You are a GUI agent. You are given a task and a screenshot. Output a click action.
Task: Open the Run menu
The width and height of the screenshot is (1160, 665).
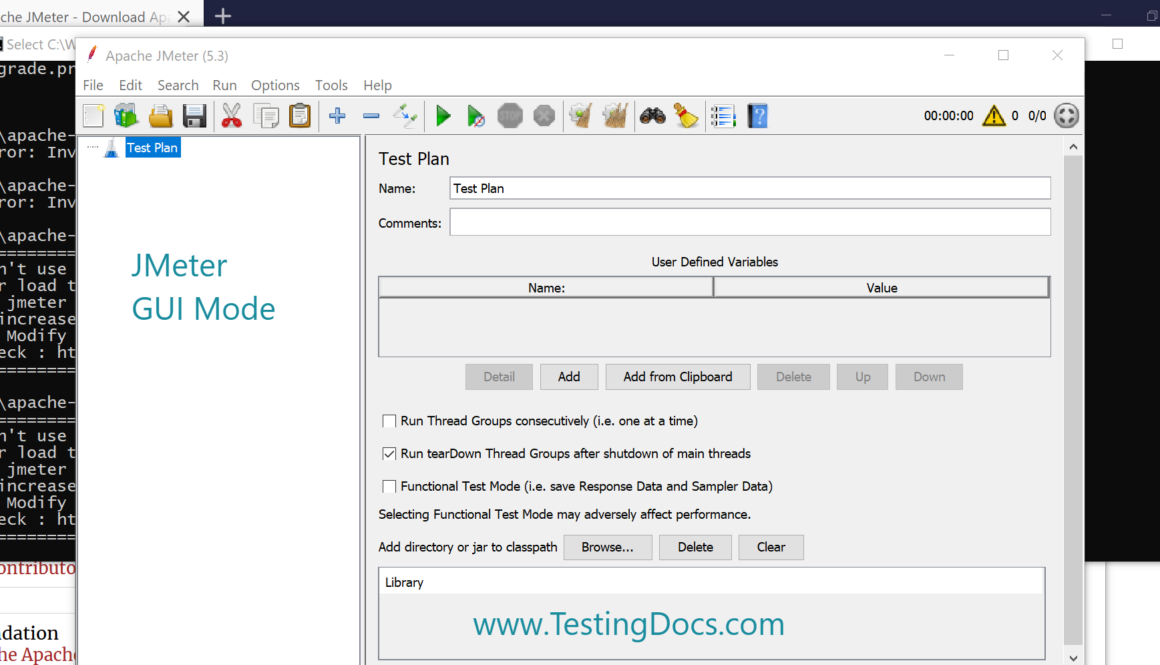(225, 85)
